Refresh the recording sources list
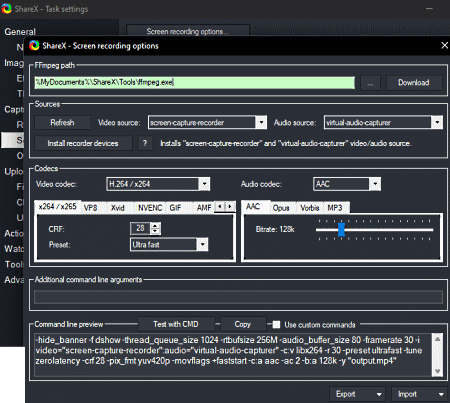Viewport: 450px width, 403px height. (x=62, y=123)
